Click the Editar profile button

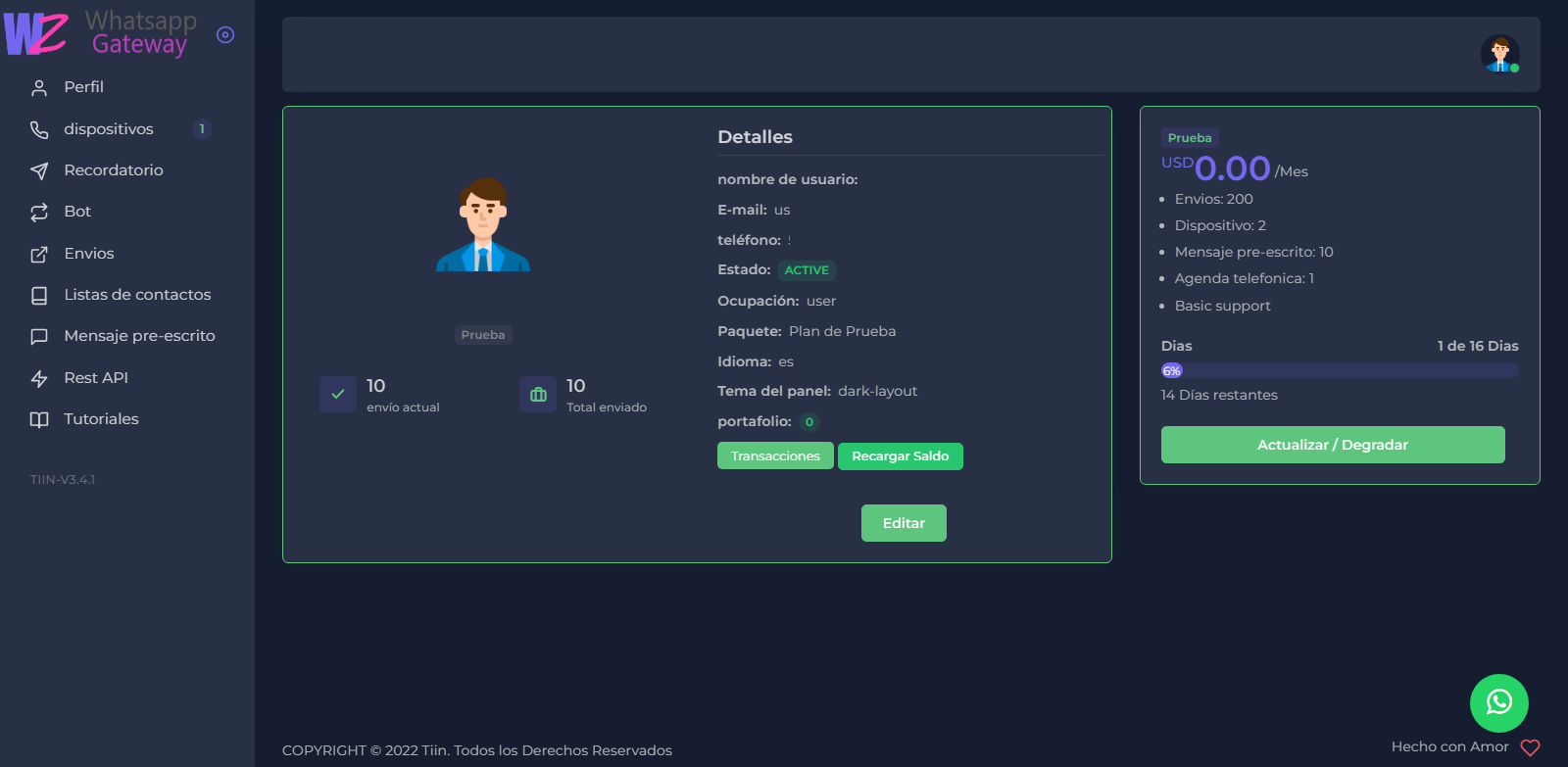(x=904, y=523)
